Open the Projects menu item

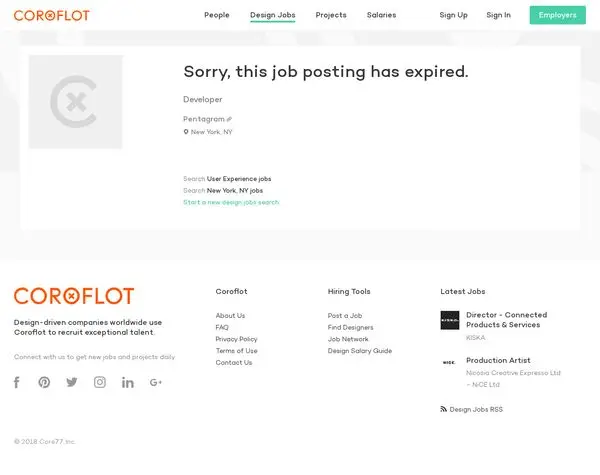pos(331,15)
